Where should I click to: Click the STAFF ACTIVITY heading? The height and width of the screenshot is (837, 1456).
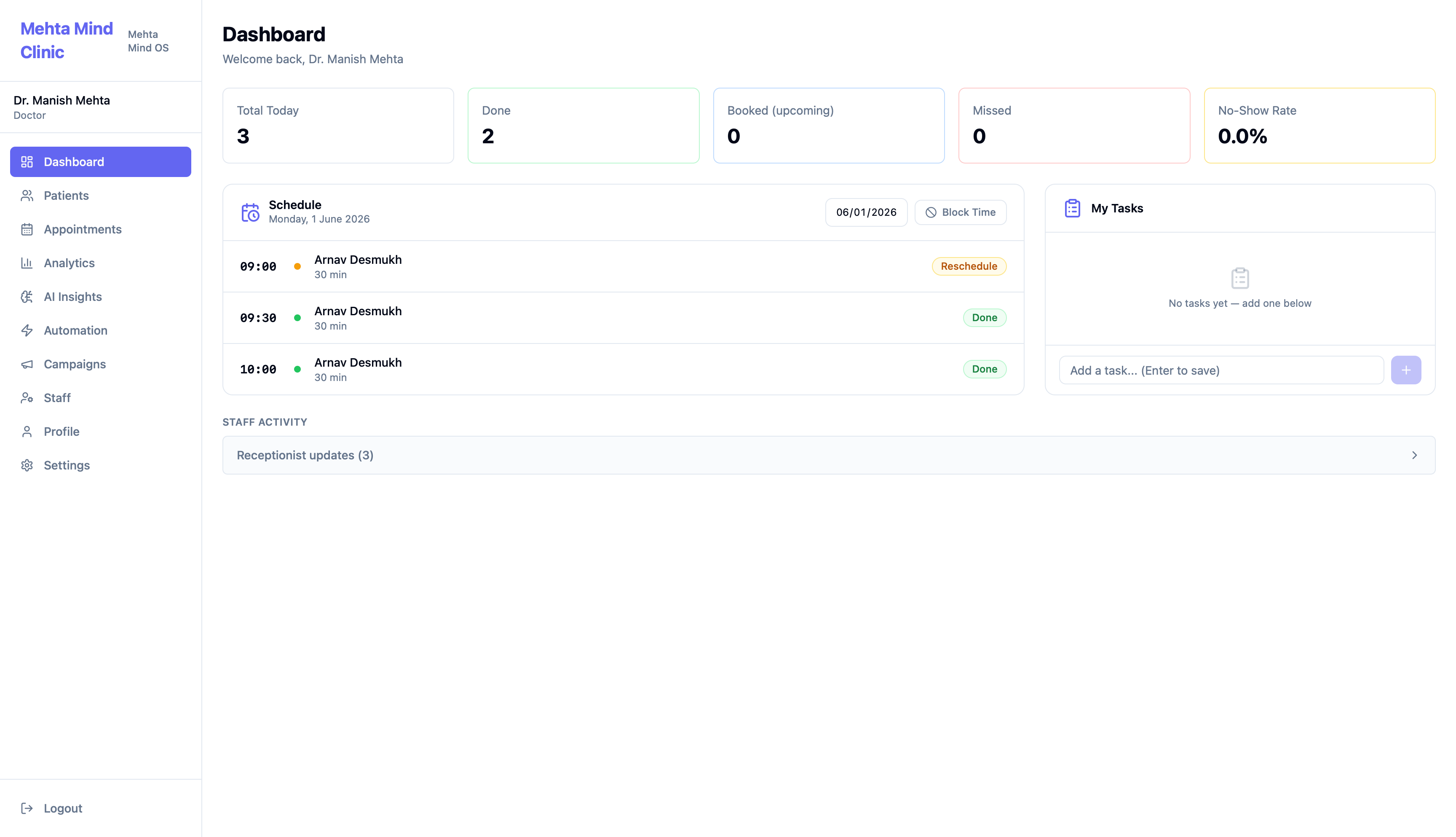coord(265,422)
